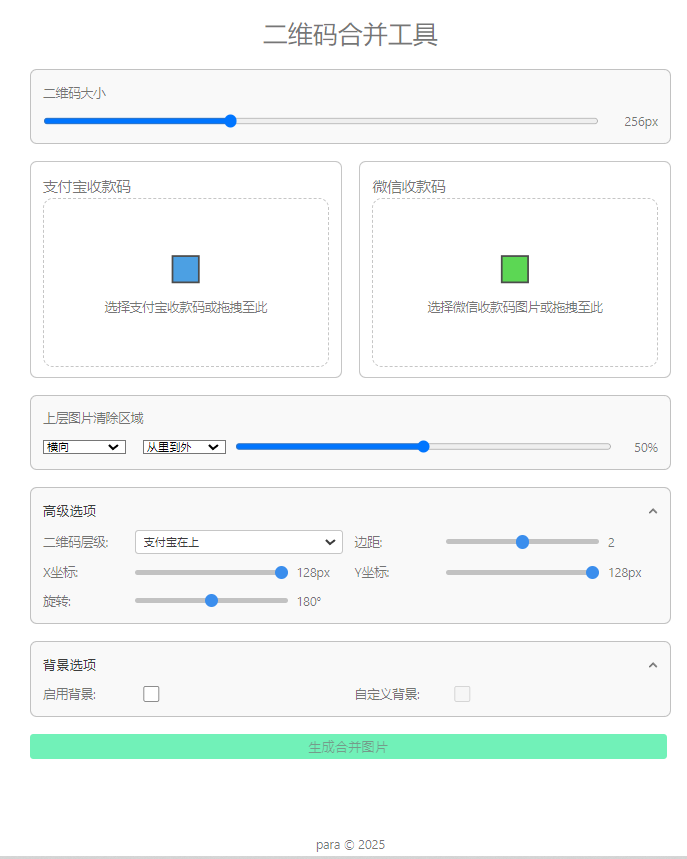
Task: Tick the 自定义背景 checkbox
Action: click(x=462, y=694)
